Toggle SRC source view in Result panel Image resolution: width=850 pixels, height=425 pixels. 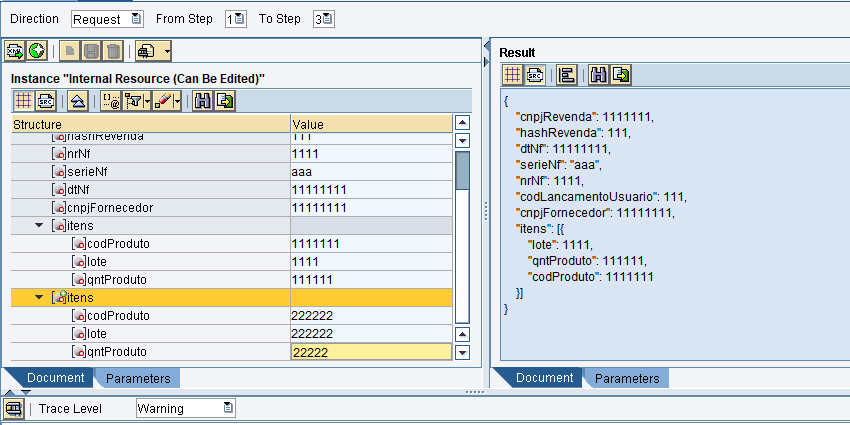tap(535, 75)
